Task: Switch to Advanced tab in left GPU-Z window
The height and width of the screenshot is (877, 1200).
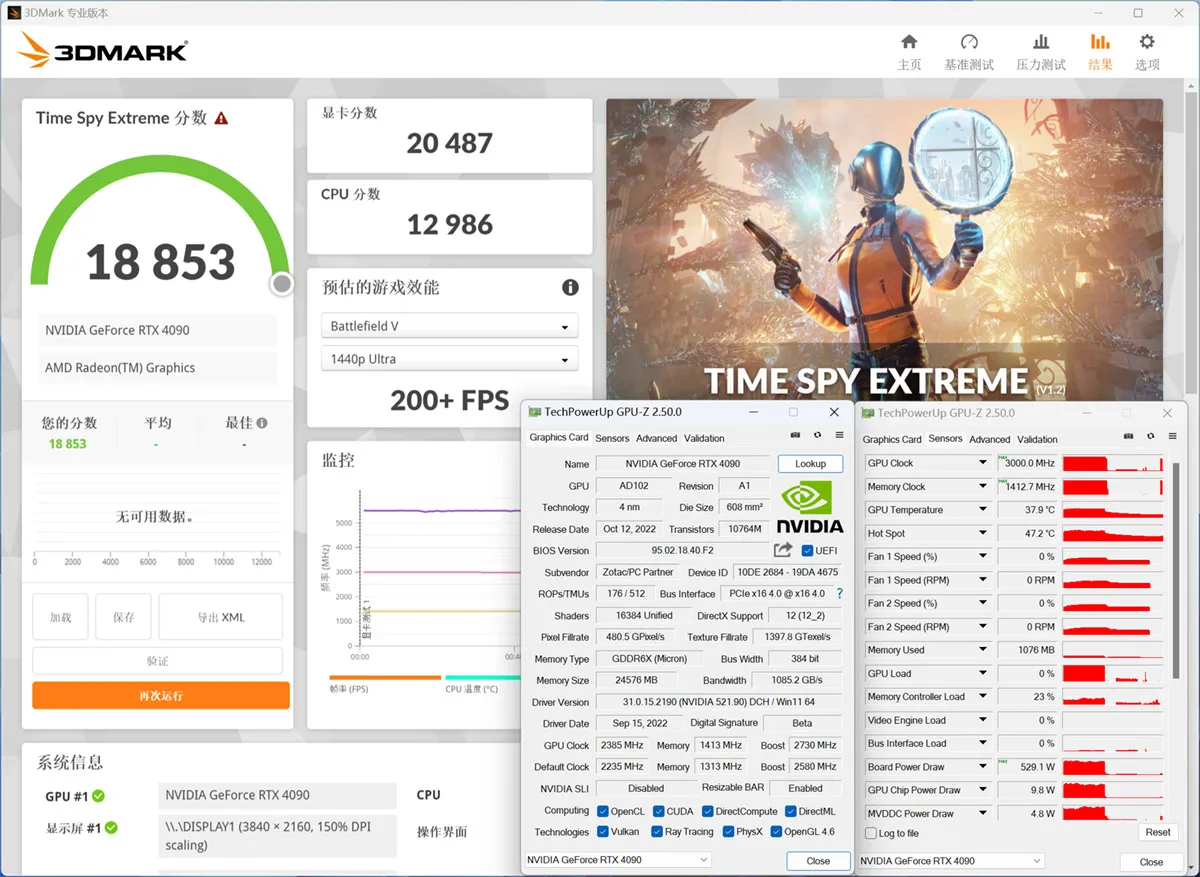Action: [656, 438]
